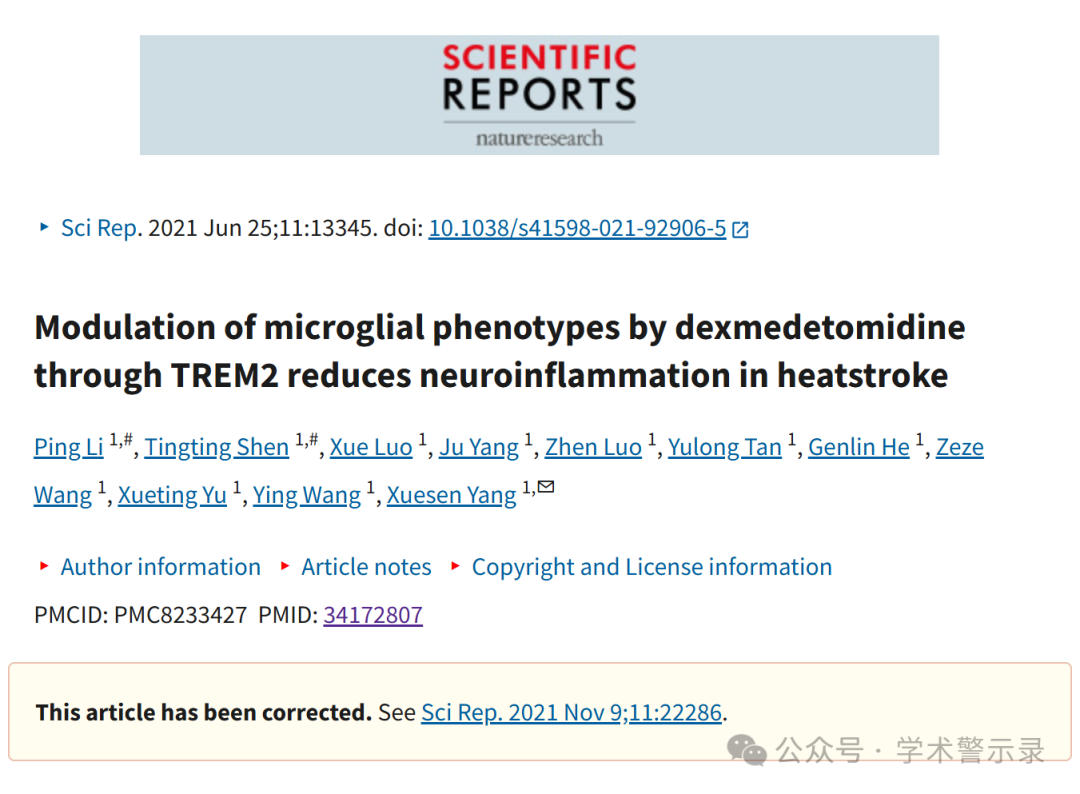Open the DOI link 10.1038/s41598-021-92906-5
Viewport: 1080px width, 794px height.
(577, 228)
